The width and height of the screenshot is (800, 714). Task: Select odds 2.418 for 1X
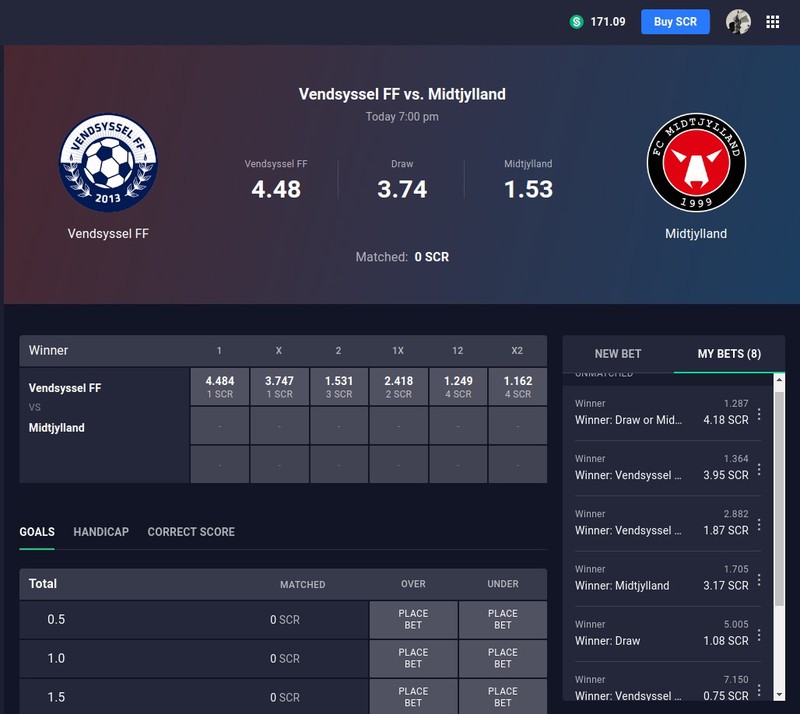(x=398, y=387)
